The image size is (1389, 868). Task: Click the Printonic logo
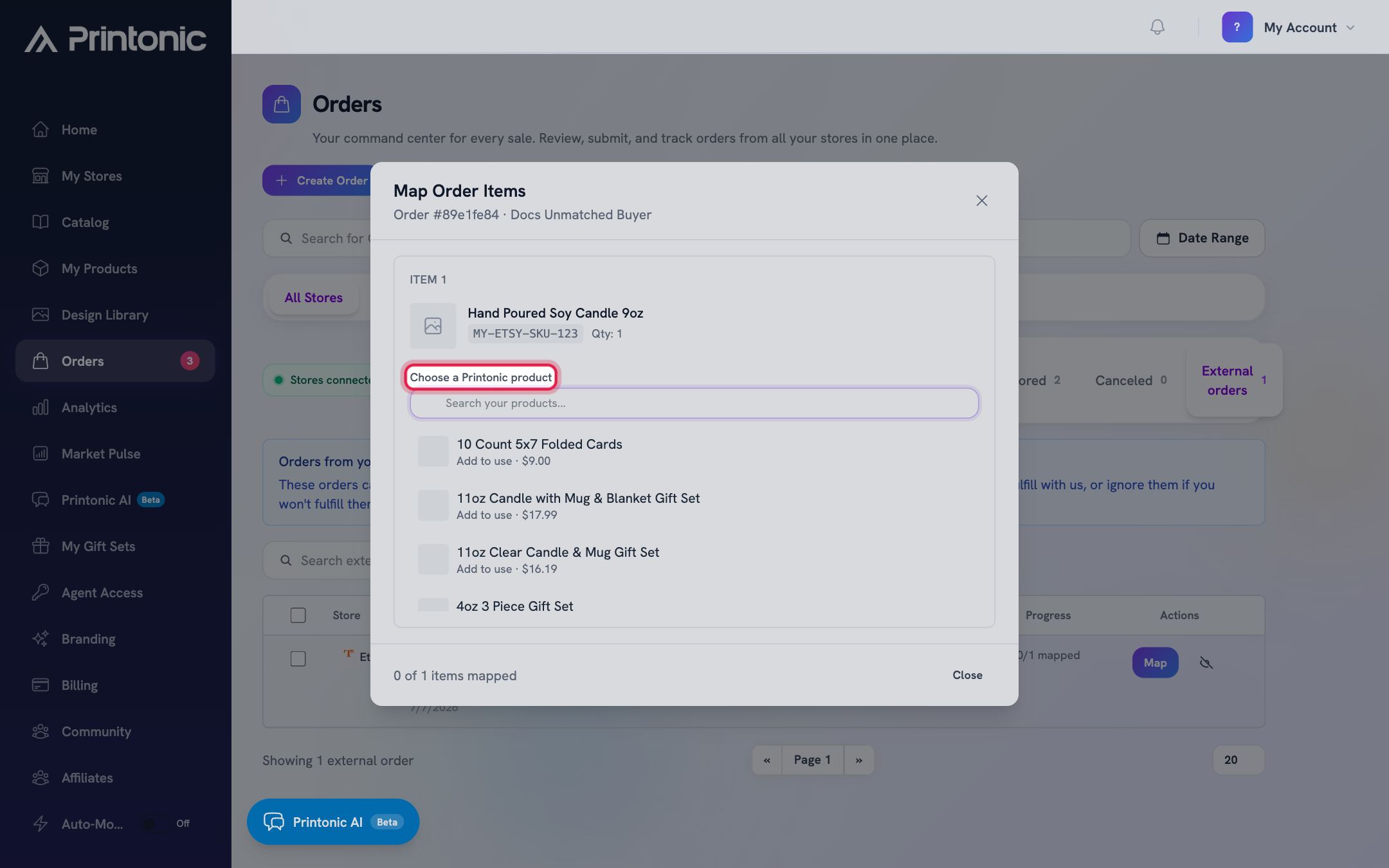pos(116,39)
